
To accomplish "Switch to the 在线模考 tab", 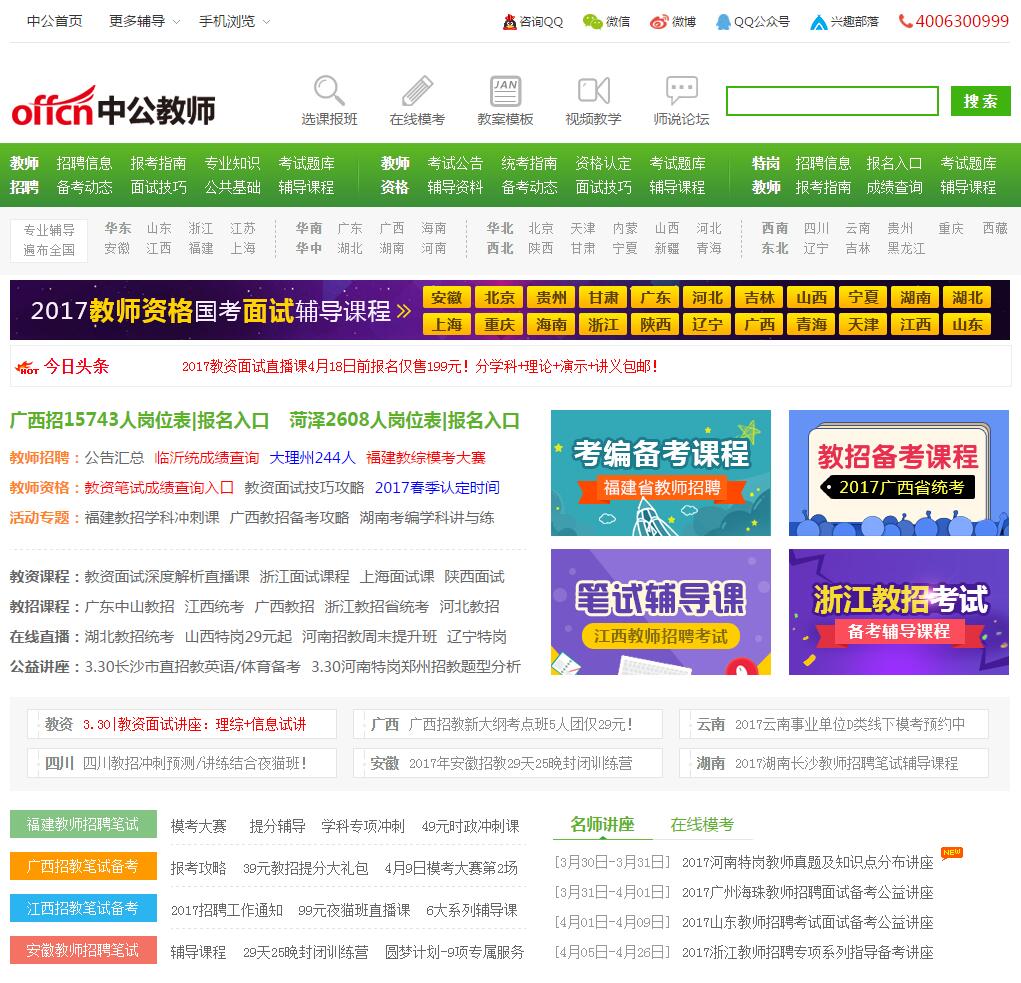I will (702, 825).
